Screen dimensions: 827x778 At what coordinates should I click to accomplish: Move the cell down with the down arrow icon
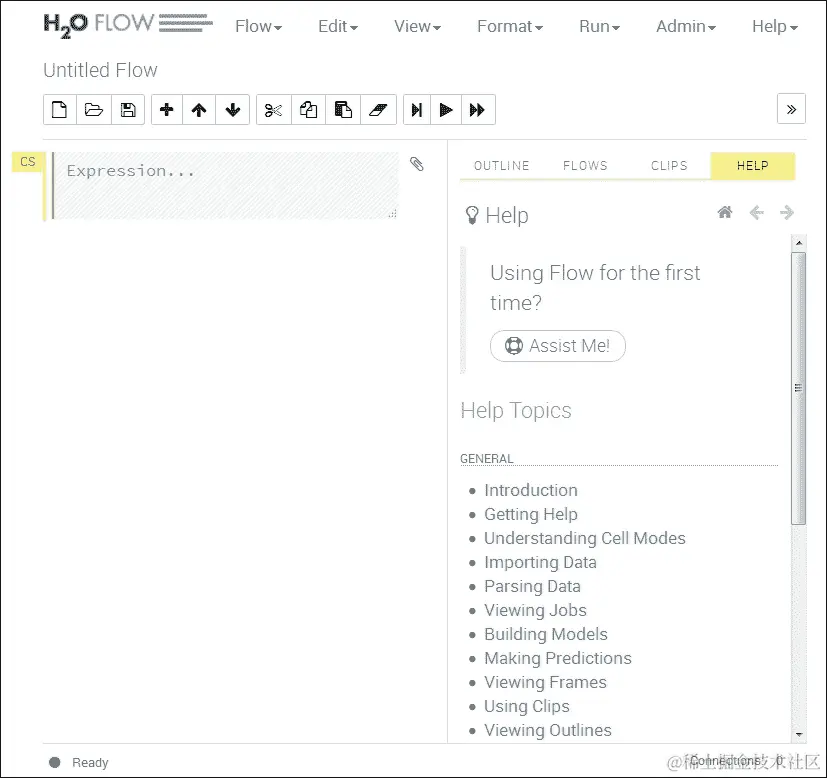pyautogui.click(x=233, y=110)
